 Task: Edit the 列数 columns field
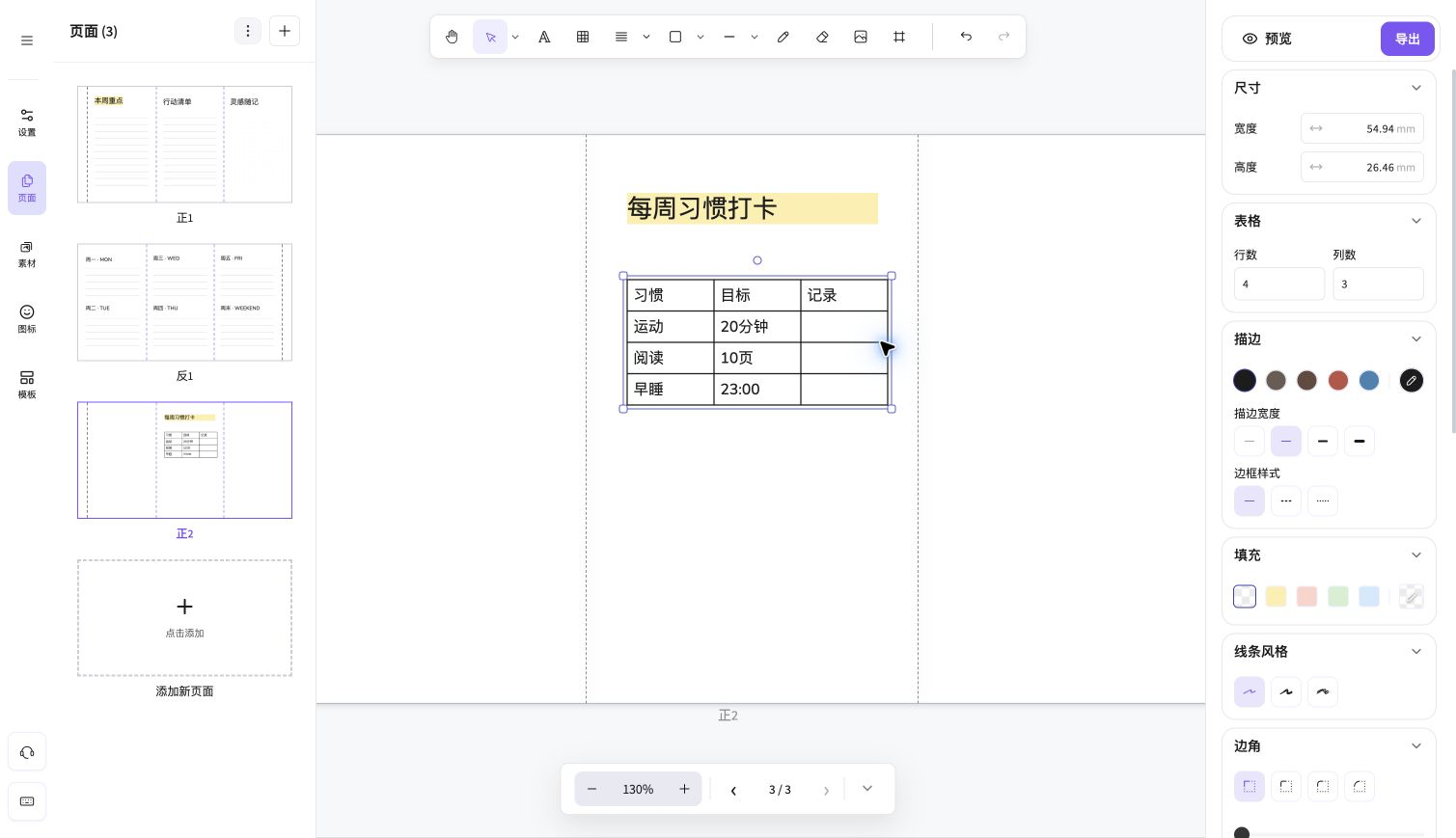pyautogui.click(x=1378, y=284)
